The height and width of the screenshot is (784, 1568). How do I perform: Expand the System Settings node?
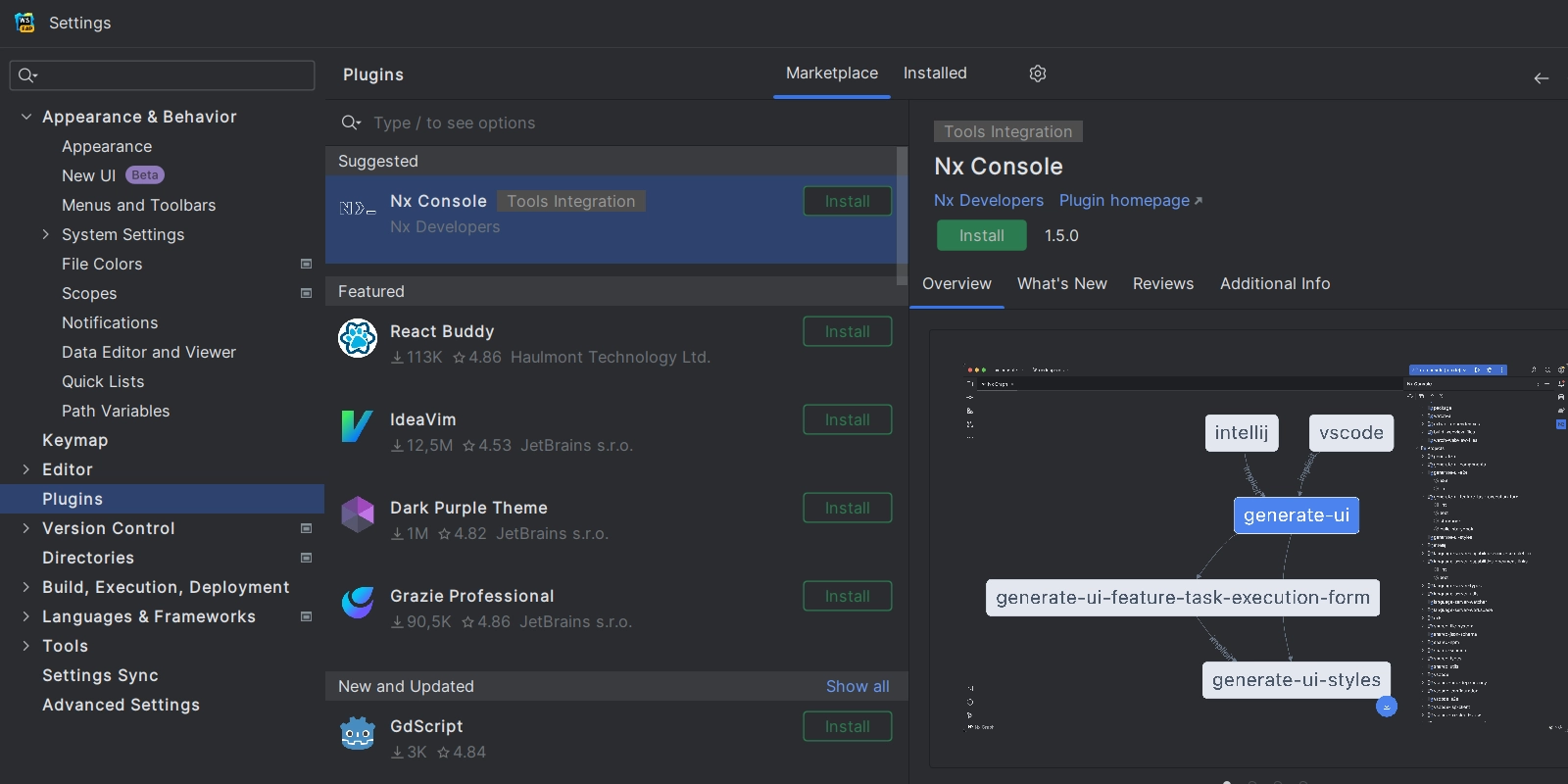(46, 234)
